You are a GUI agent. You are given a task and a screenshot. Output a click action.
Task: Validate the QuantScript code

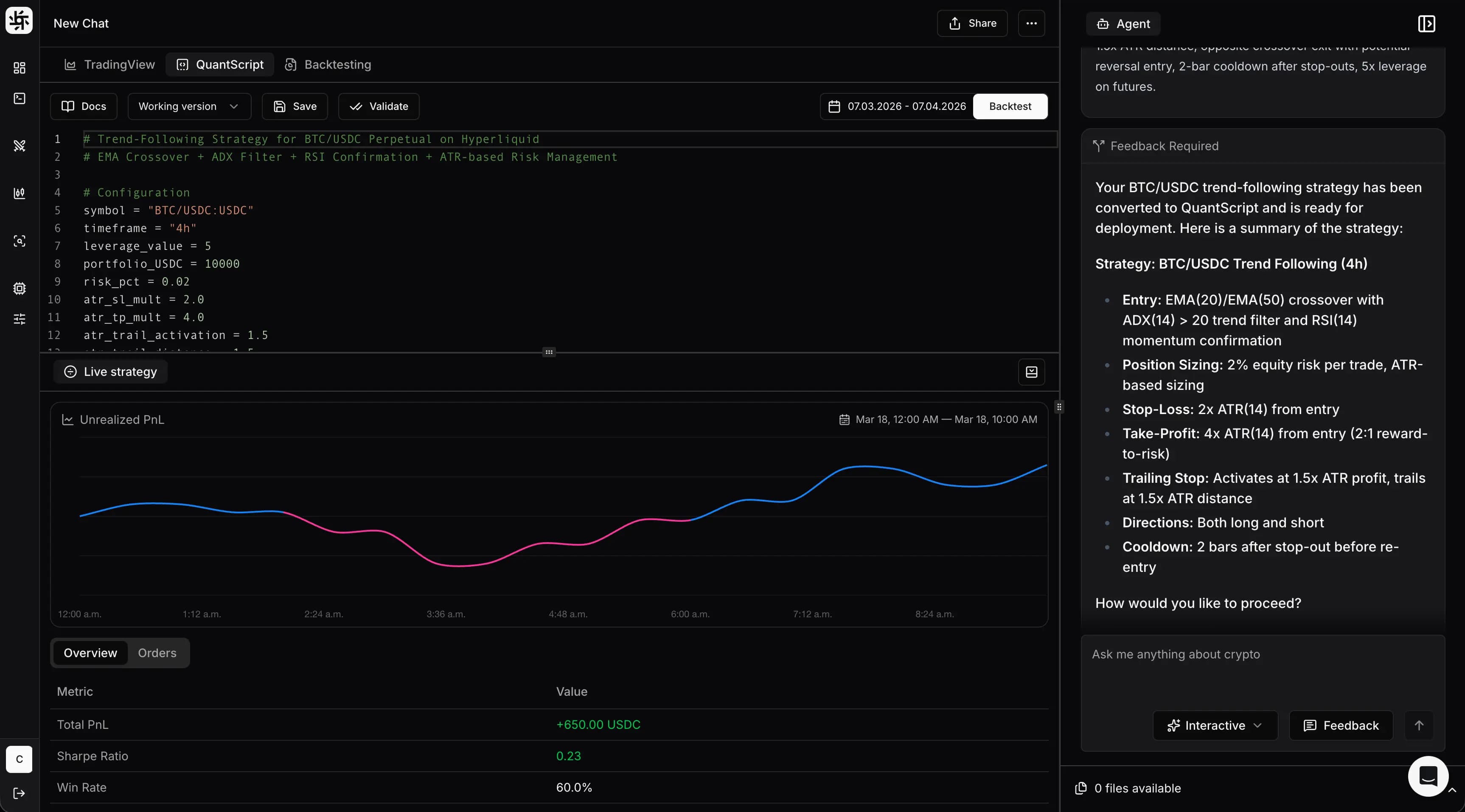point(379,106)
